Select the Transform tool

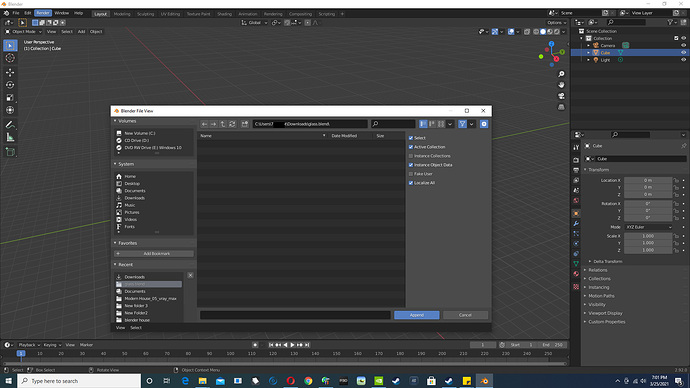[10, 110]
